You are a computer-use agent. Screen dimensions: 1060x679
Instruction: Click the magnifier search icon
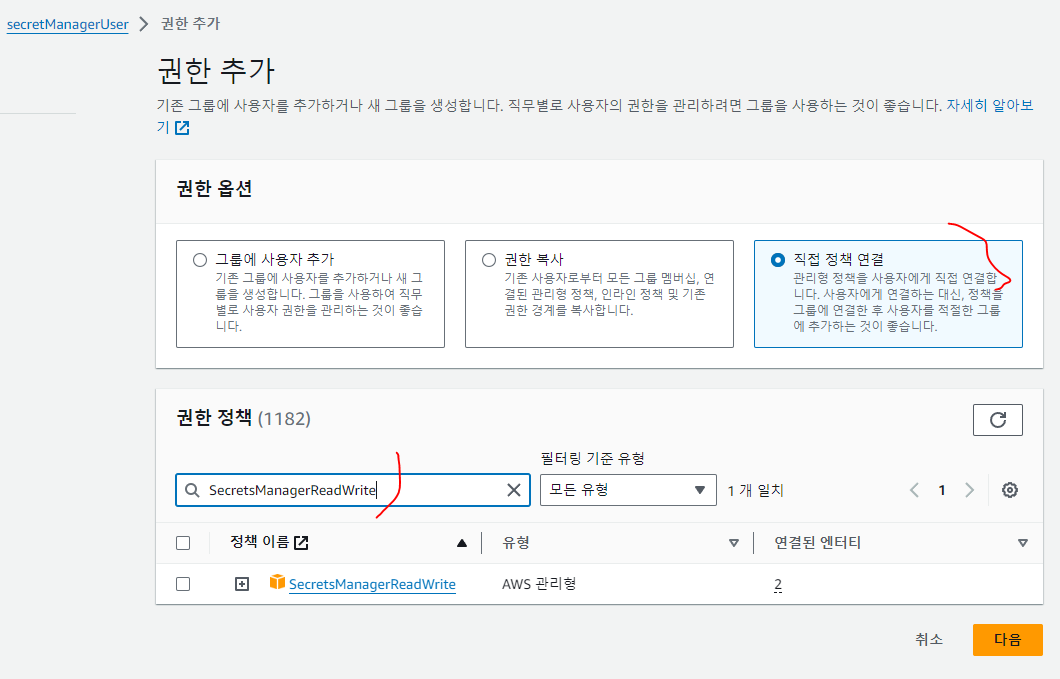[192, 490]
